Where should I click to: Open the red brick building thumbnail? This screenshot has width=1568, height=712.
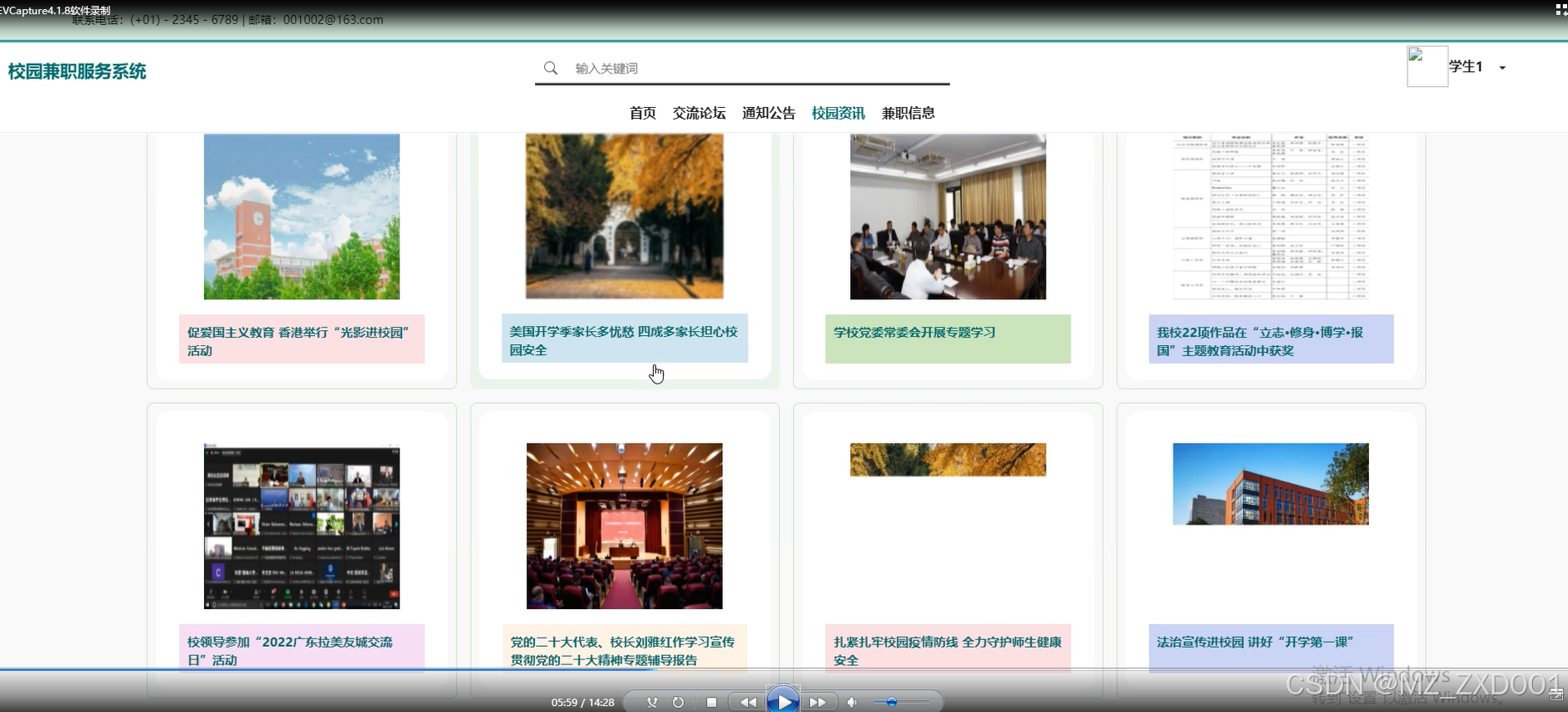pos(1270,484)
